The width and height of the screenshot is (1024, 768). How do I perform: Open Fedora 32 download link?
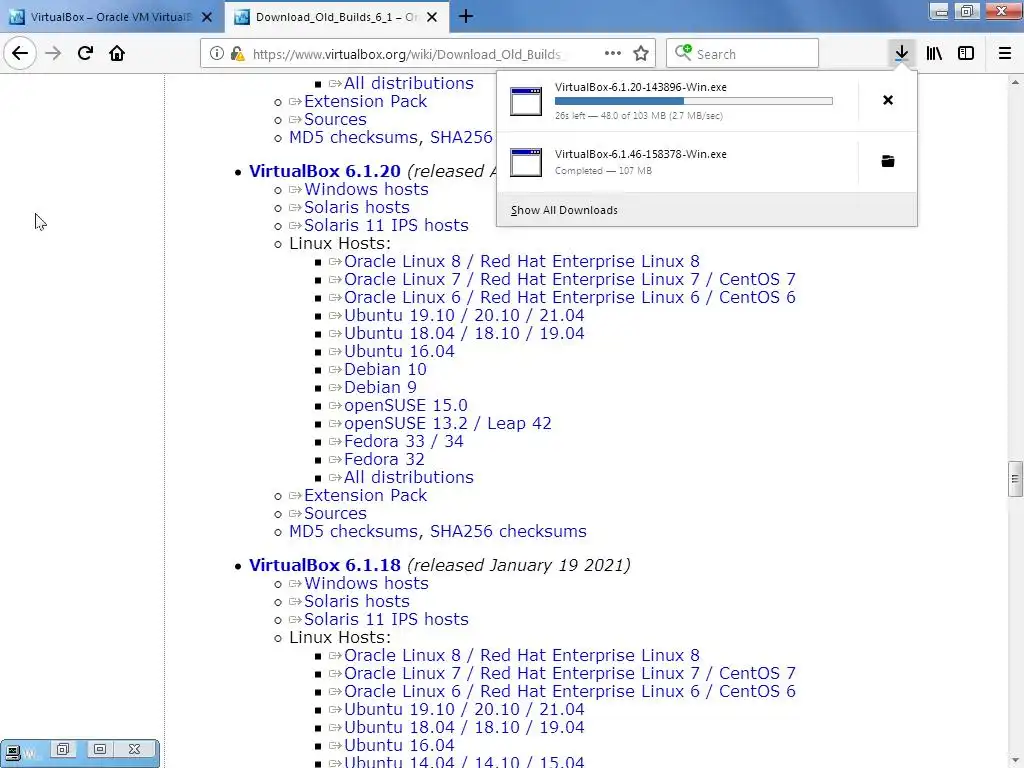click(384, 459)
